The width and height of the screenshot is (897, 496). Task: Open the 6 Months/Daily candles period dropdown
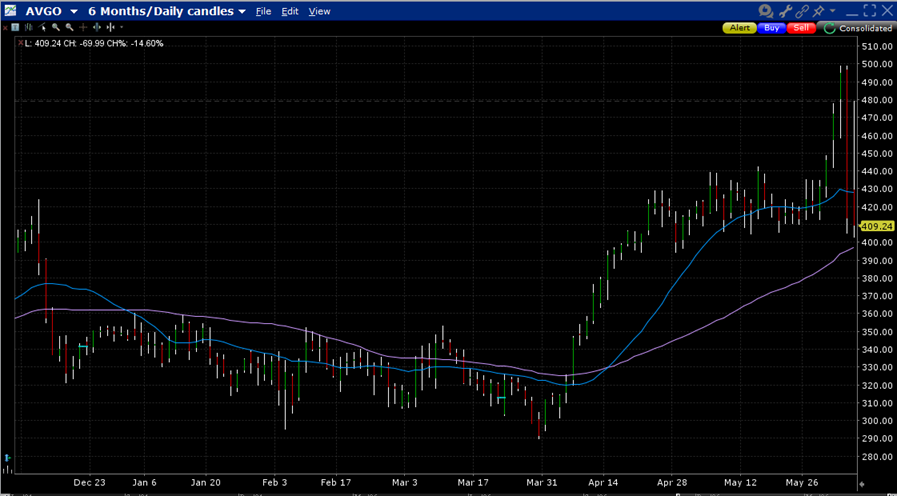(242, 11)
